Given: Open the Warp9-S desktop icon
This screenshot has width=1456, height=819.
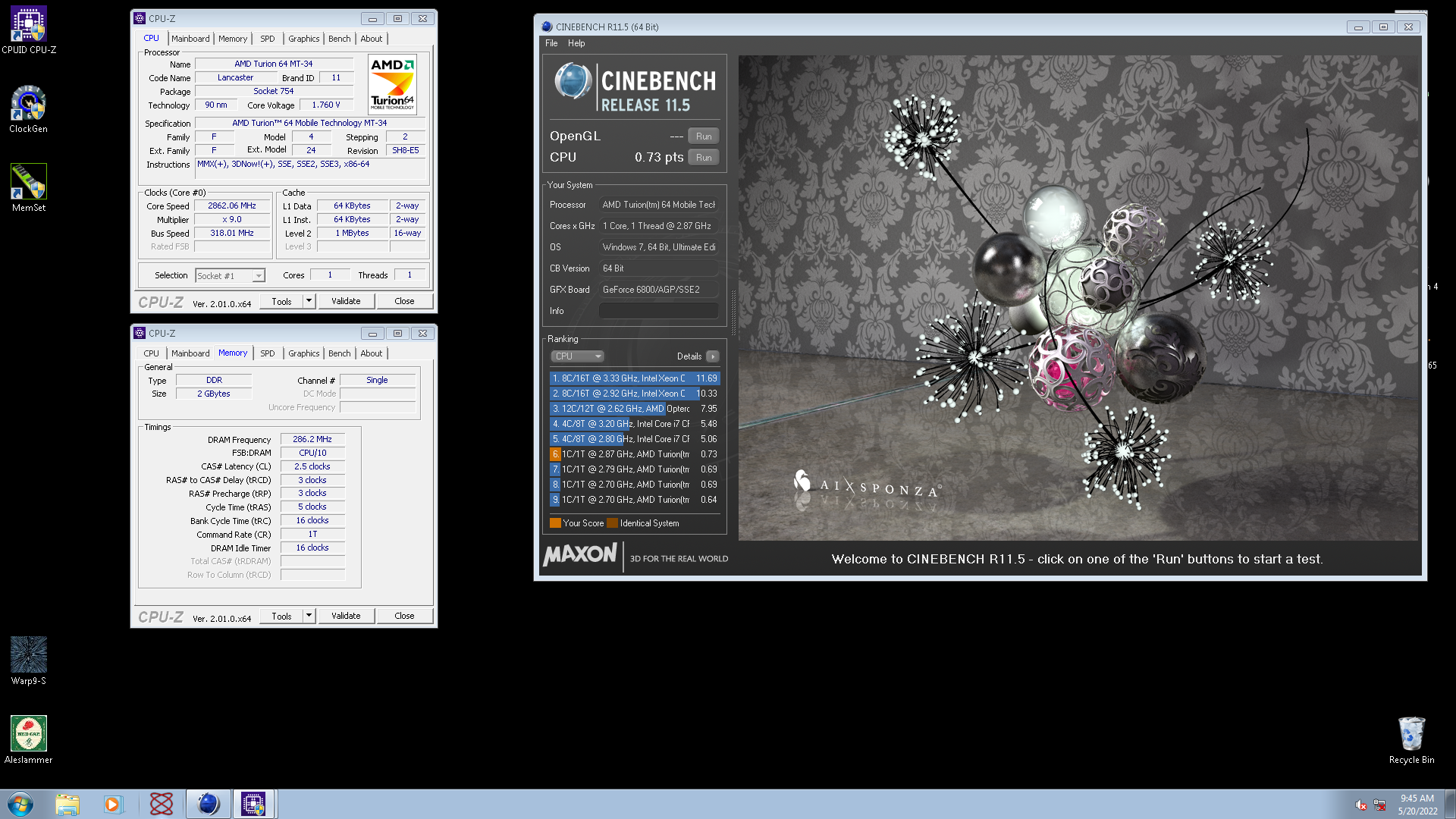Looking at the screenshot, I should (29, 661).
